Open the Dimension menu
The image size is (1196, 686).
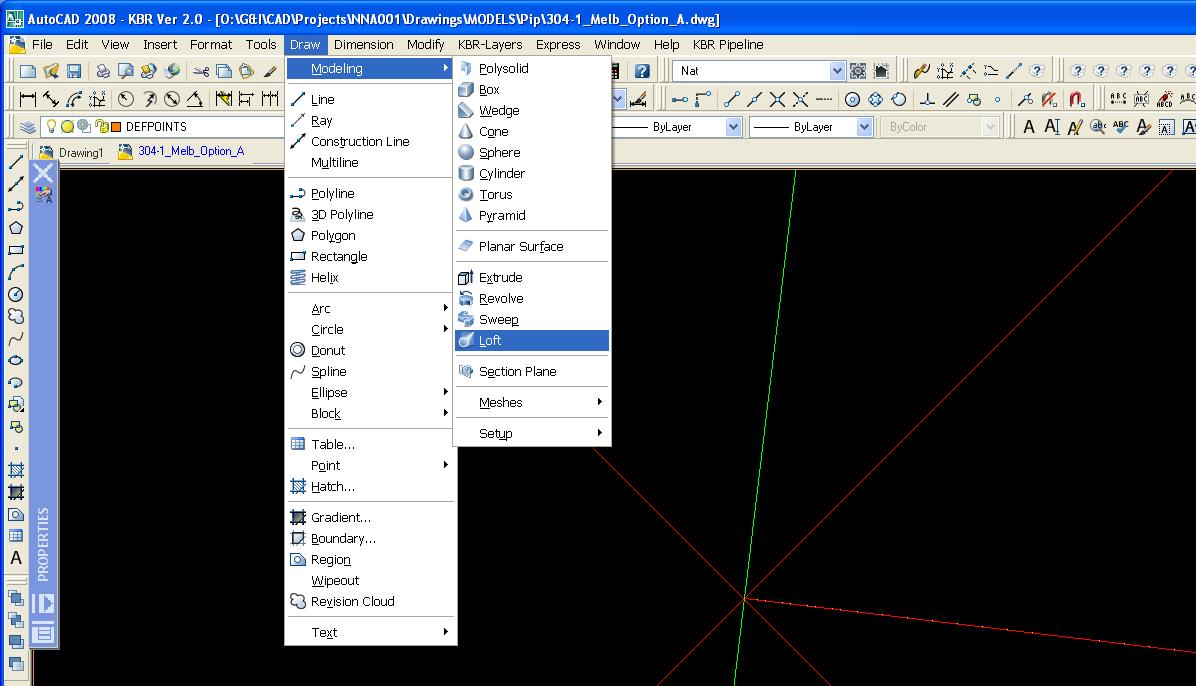(364, 44)
